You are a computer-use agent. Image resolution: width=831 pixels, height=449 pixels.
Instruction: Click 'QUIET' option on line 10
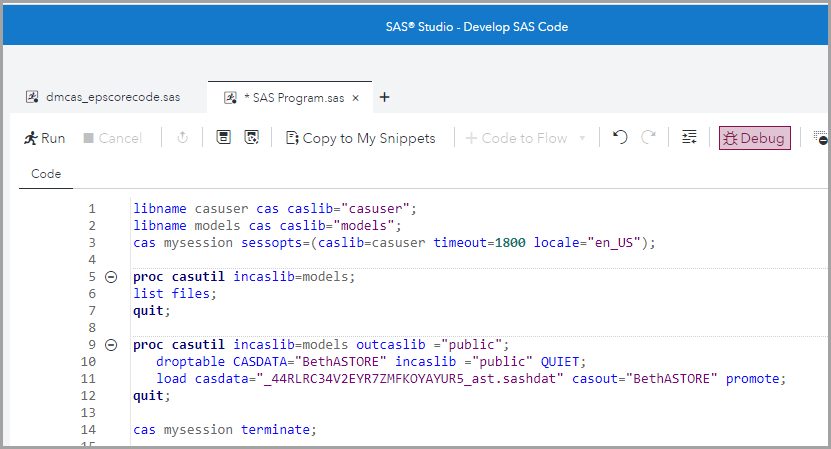click(560, 362)
